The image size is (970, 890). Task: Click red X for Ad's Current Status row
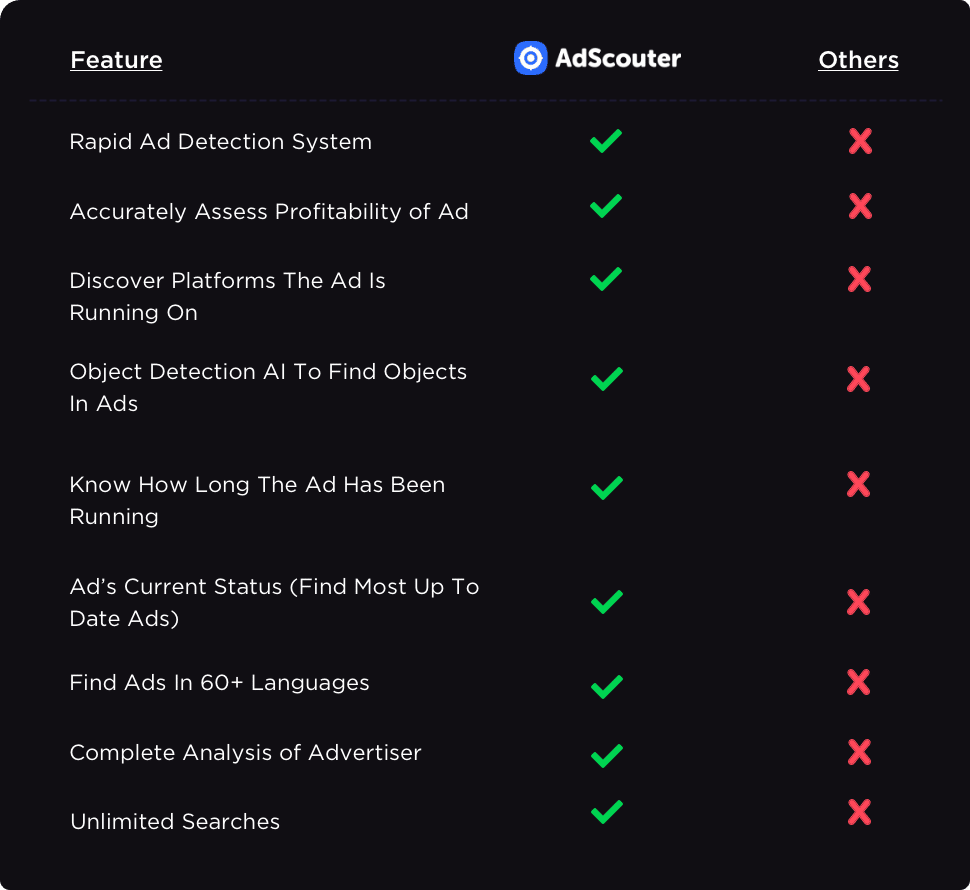859,602
